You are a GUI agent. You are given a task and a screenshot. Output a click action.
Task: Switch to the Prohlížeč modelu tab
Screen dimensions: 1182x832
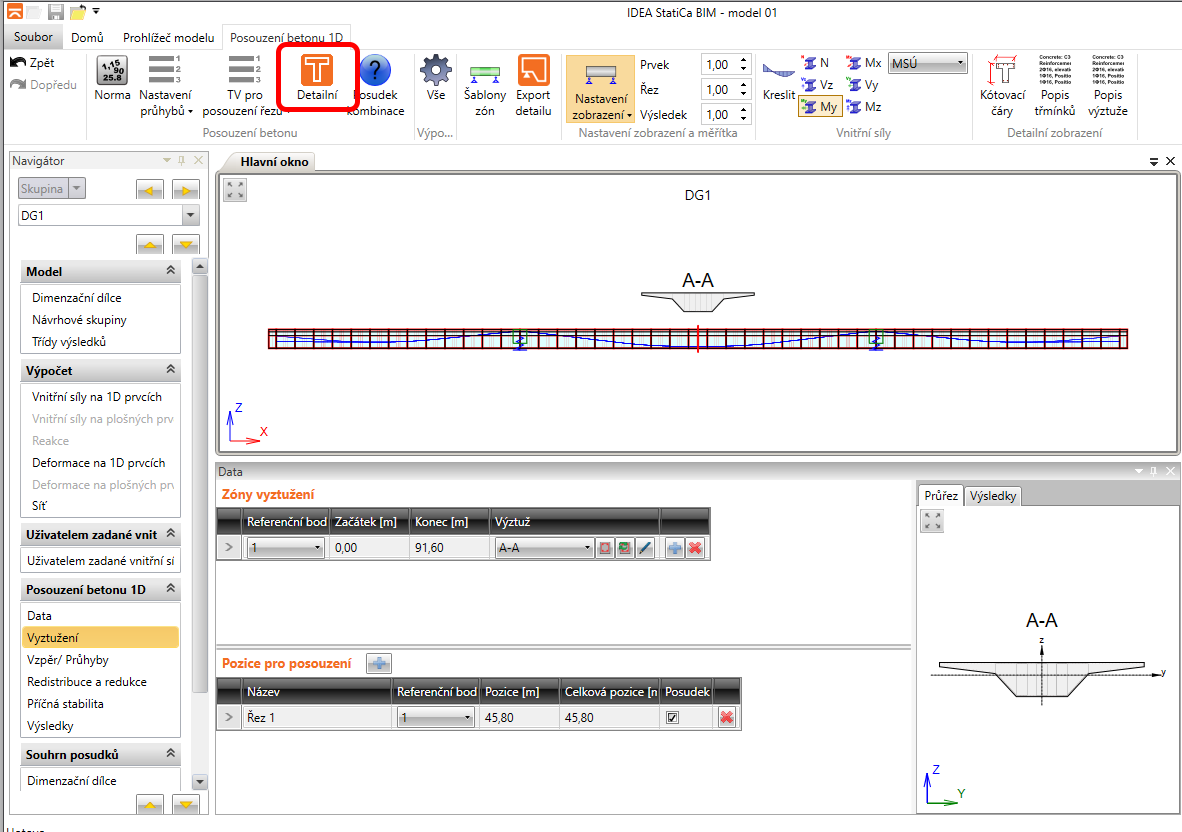coord(168,38)
